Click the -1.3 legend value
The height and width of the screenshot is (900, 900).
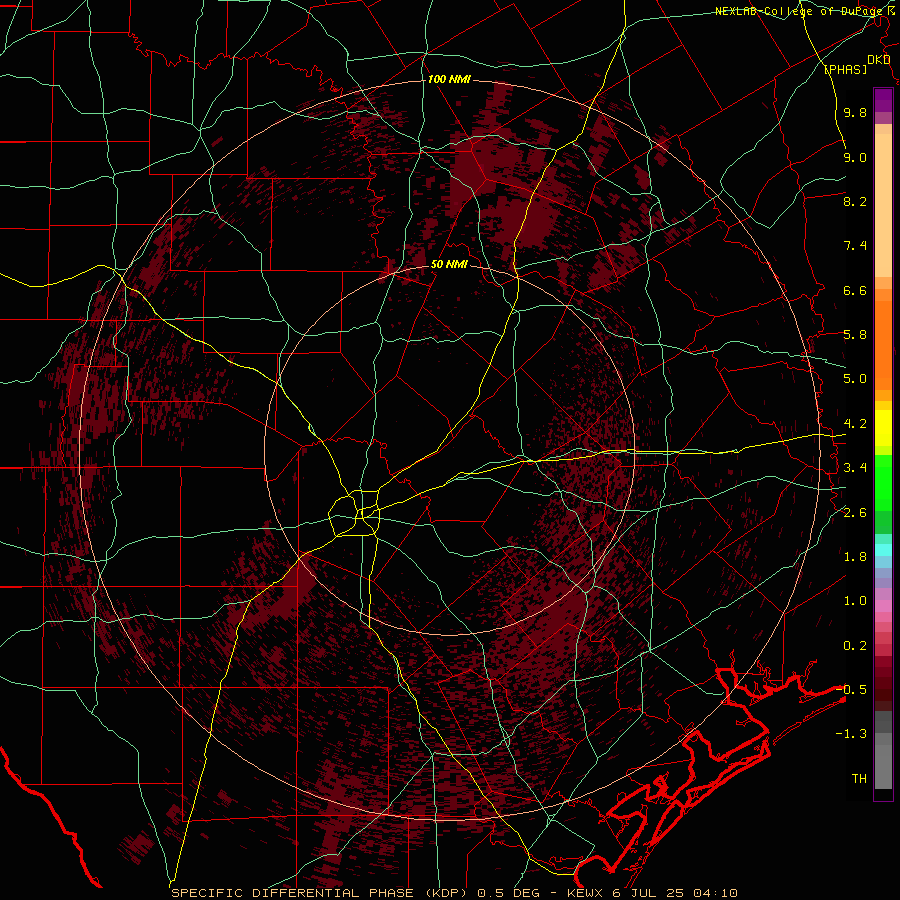pos(852,734)
